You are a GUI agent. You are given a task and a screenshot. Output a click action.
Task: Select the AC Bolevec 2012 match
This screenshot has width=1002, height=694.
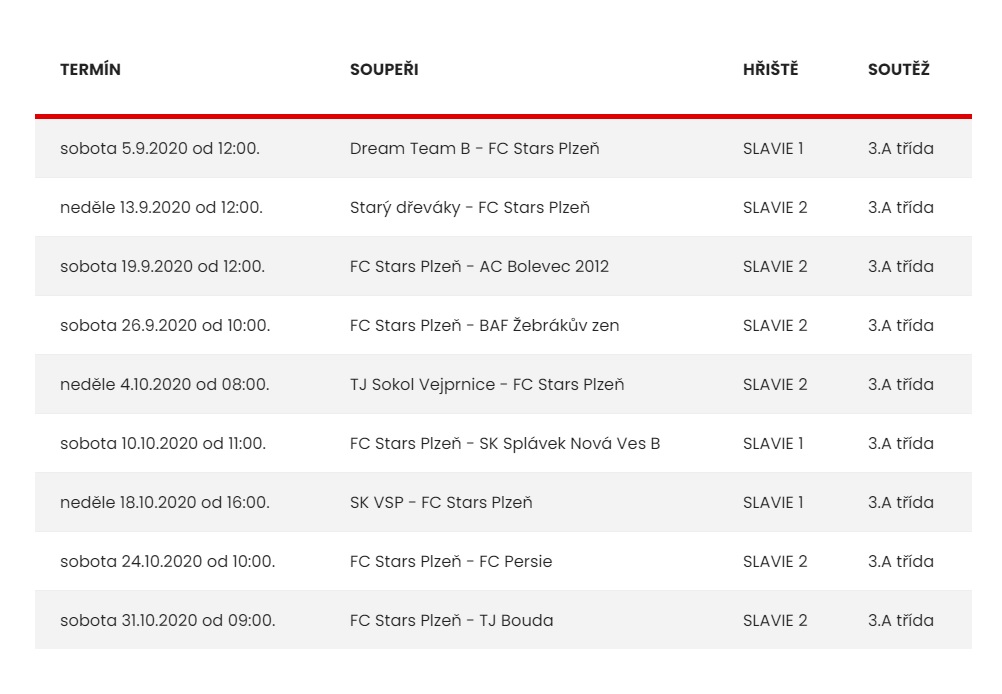(479, 267)
